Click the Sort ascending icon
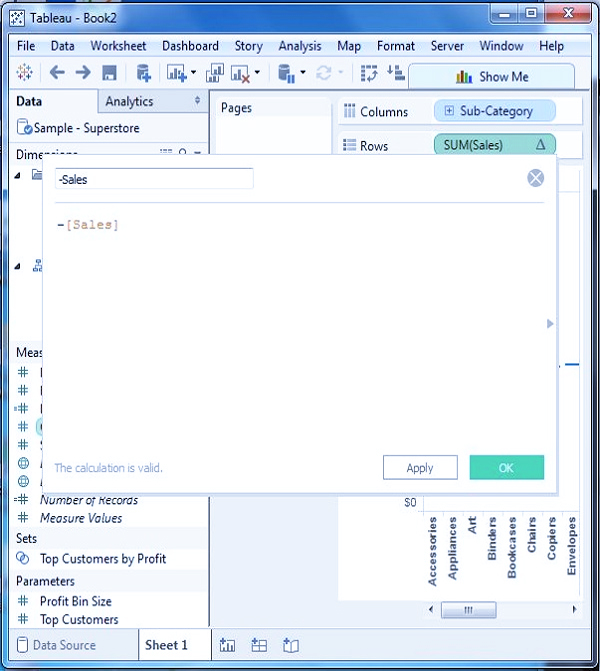The image size is (600, 671). pos(395,72)
